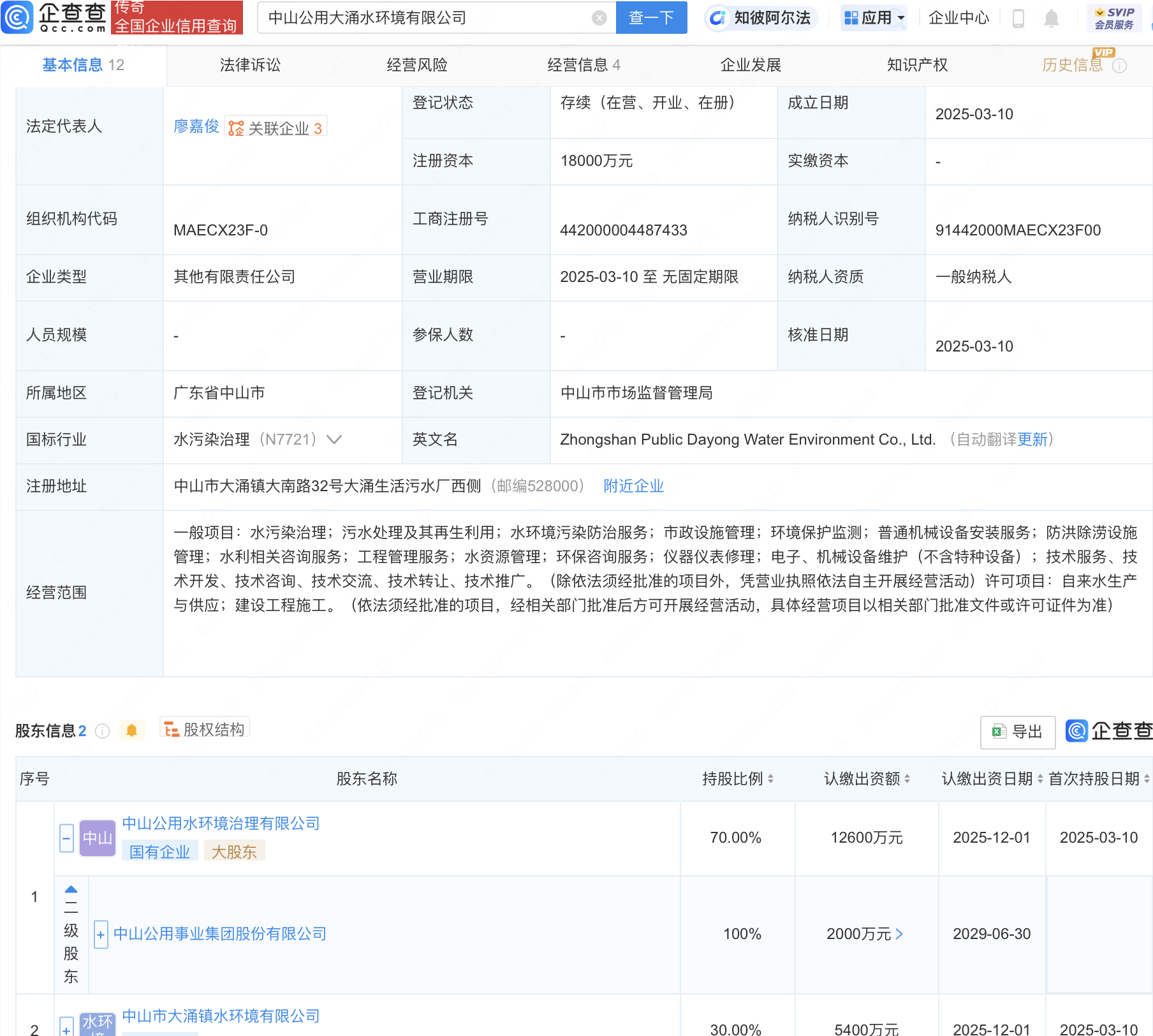
Task: Sort by 认缴出资额 column arrows
Action: 907,779
